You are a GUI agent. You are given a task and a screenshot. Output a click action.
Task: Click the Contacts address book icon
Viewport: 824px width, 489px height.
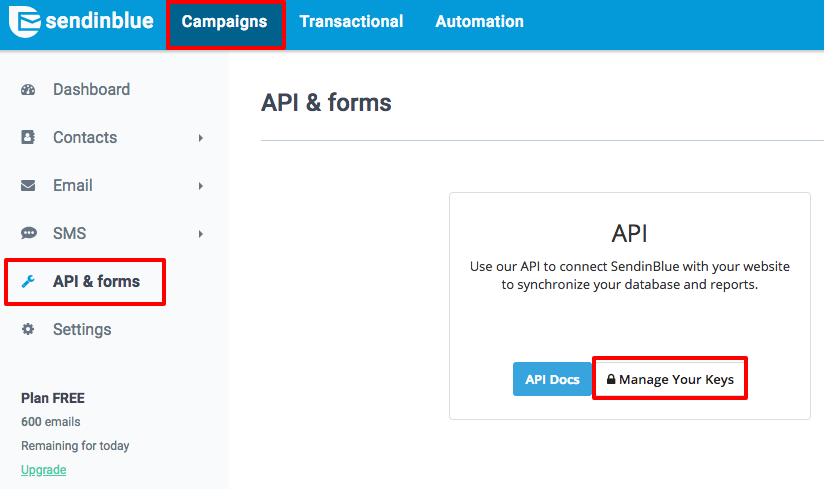(28, 138)
